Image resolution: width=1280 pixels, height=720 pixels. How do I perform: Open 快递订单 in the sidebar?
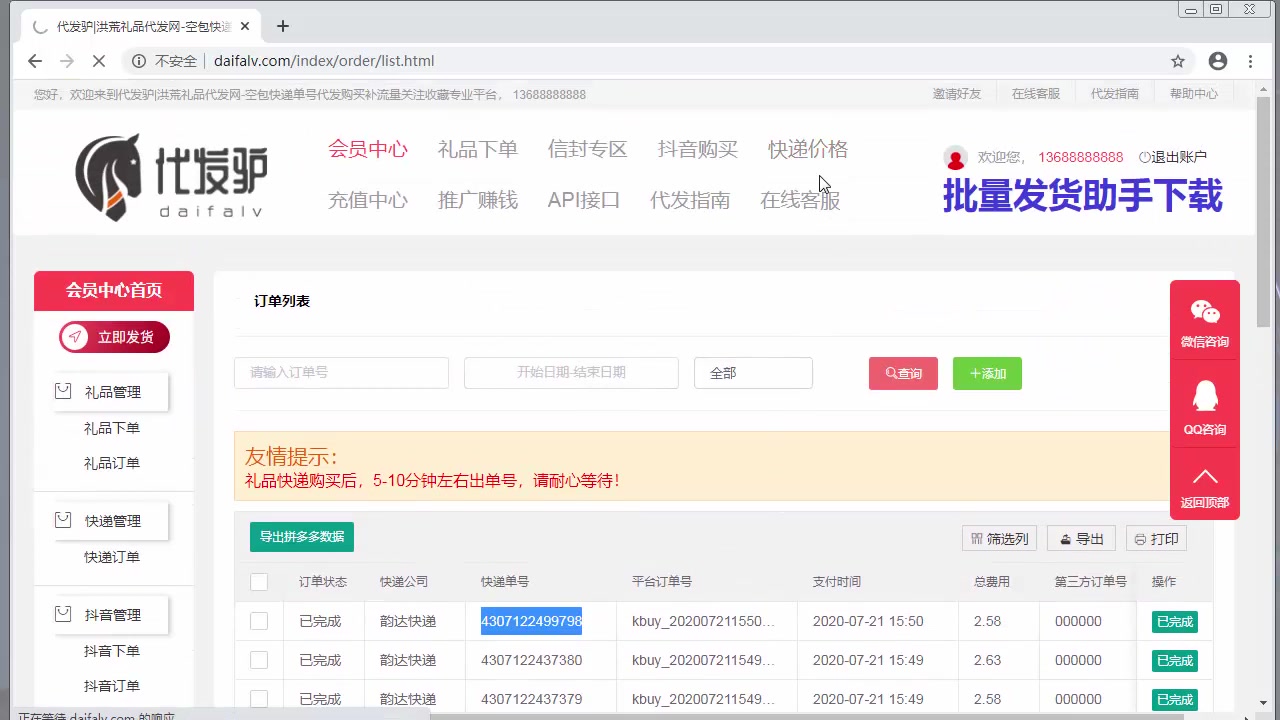[112, 557]
